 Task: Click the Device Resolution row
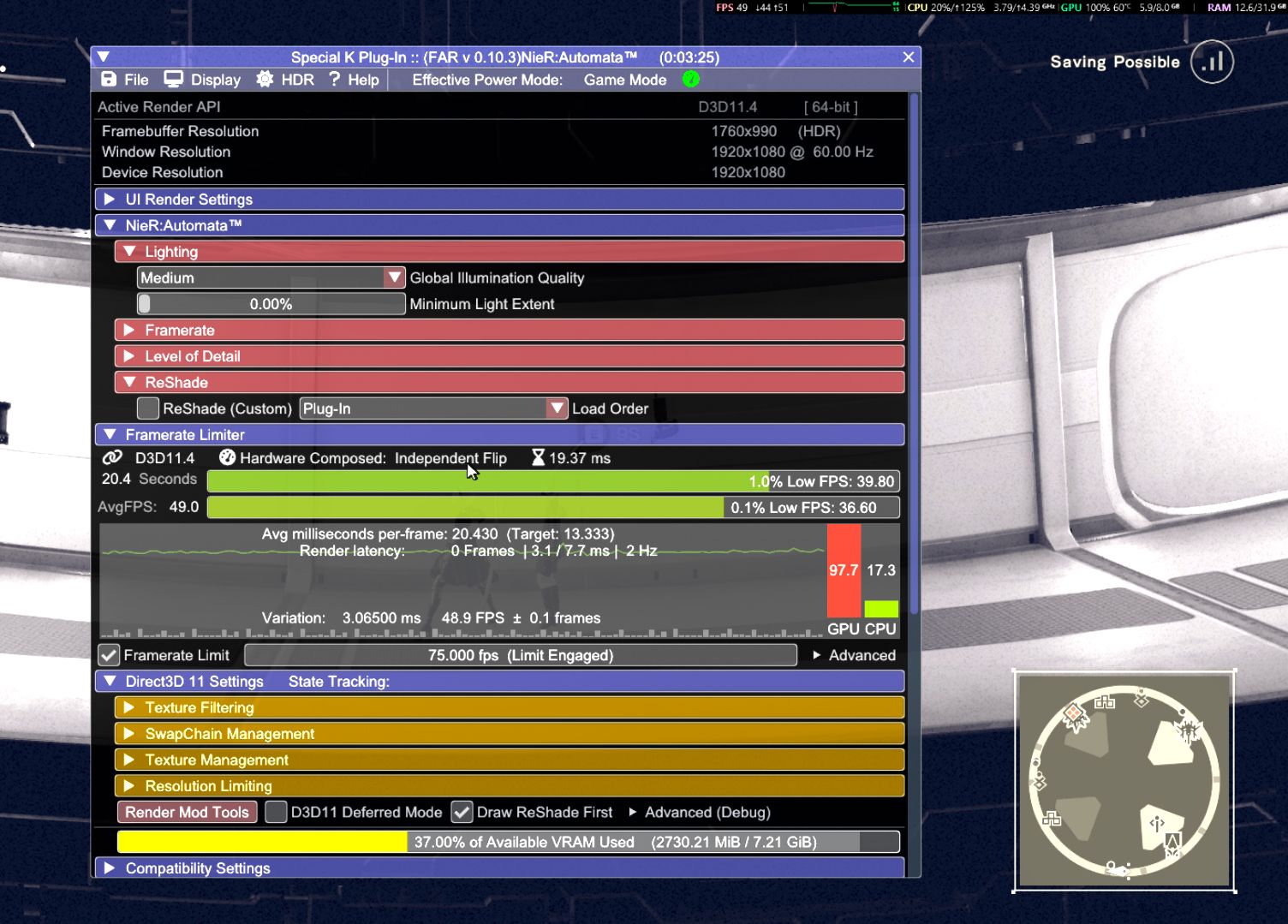[499, 172]
